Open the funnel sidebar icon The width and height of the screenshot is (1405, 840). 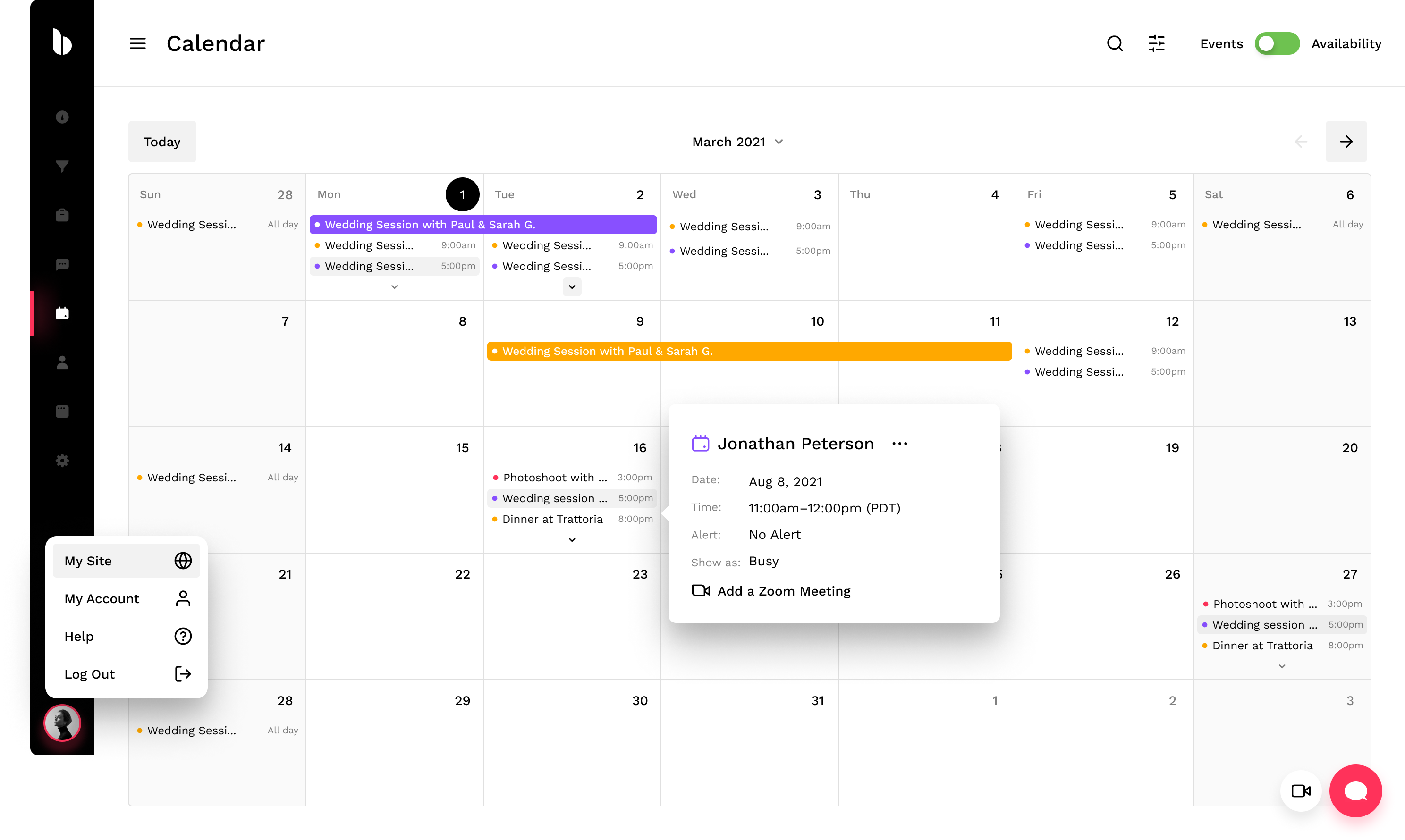pyautogui.click(x=62, y=166)
